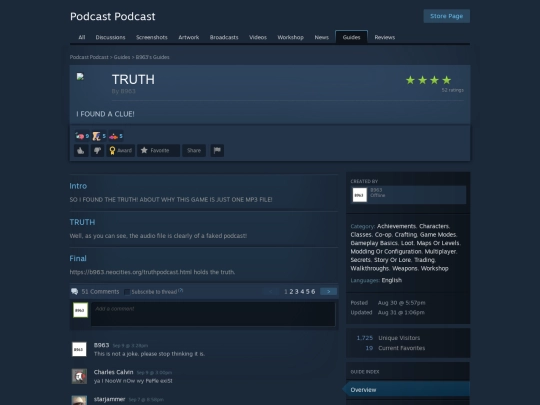Open B963 creator profile in Created By panel
Screen dimensions: 540x405
pos(376,190)
